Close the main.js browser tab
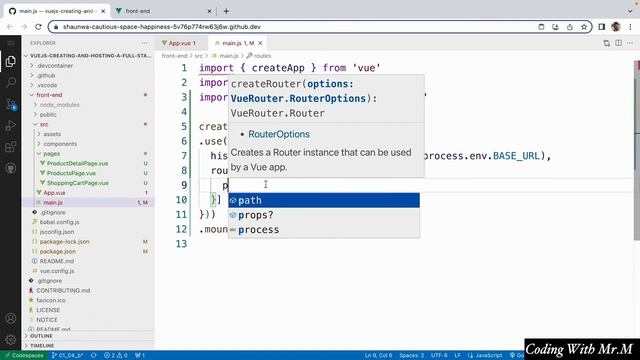Viewport: 640px width, 360px height. 103,11
